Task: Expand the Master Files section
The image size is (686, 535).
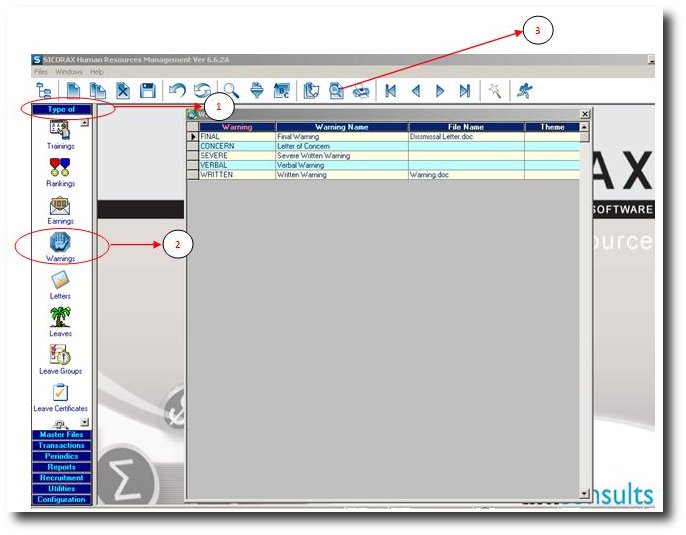Action: (61, 435)
